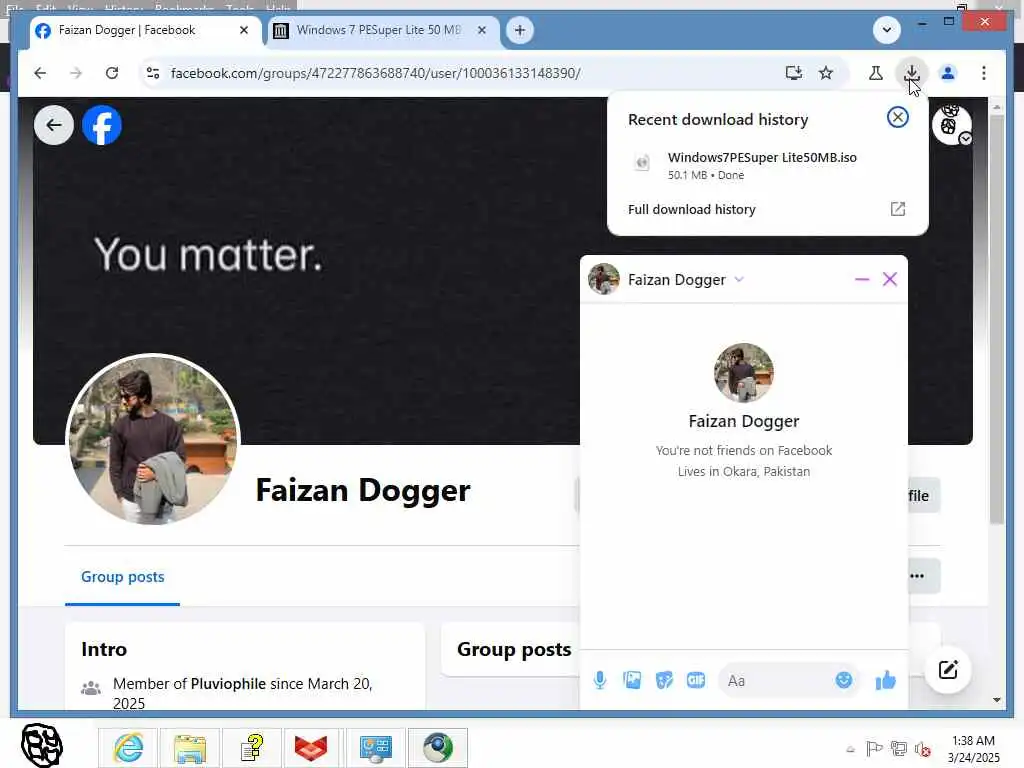Click the Faizan Dogger profile name heading
This screenshot has height=768, width=1024.
(363, 490)
